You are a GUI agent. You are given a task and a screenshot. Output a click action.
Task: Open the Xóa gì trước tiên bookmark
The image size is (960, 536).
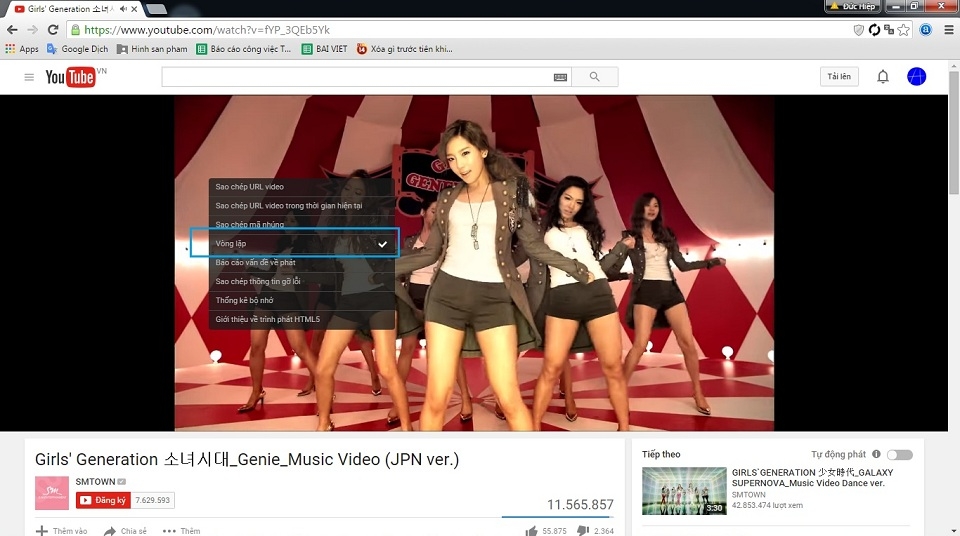tap(405, 49)
